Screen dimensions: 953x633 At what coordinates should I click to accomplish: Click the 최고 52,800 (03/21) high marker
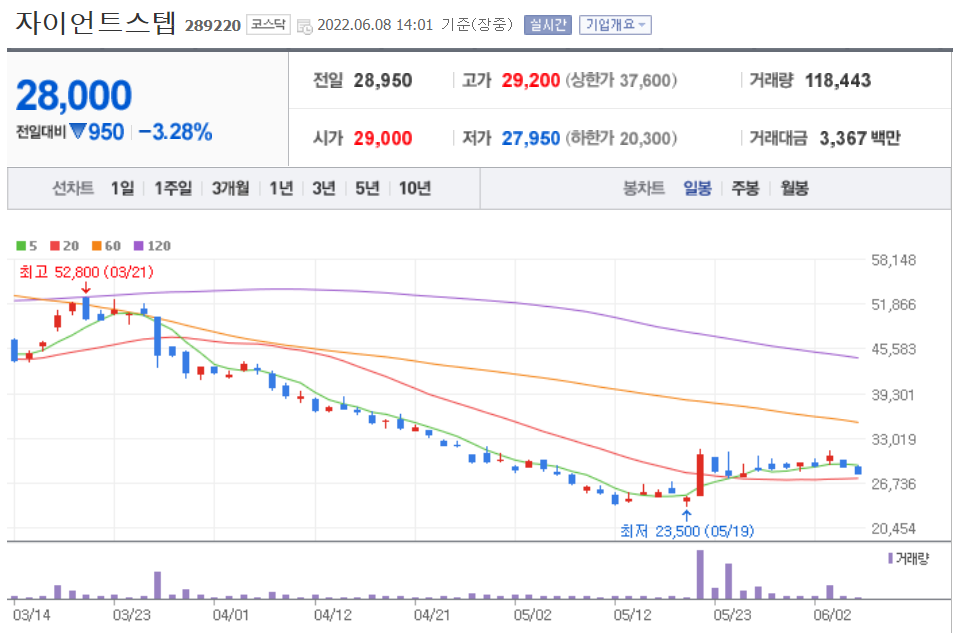pyautogui.click(x=86, y=272)
